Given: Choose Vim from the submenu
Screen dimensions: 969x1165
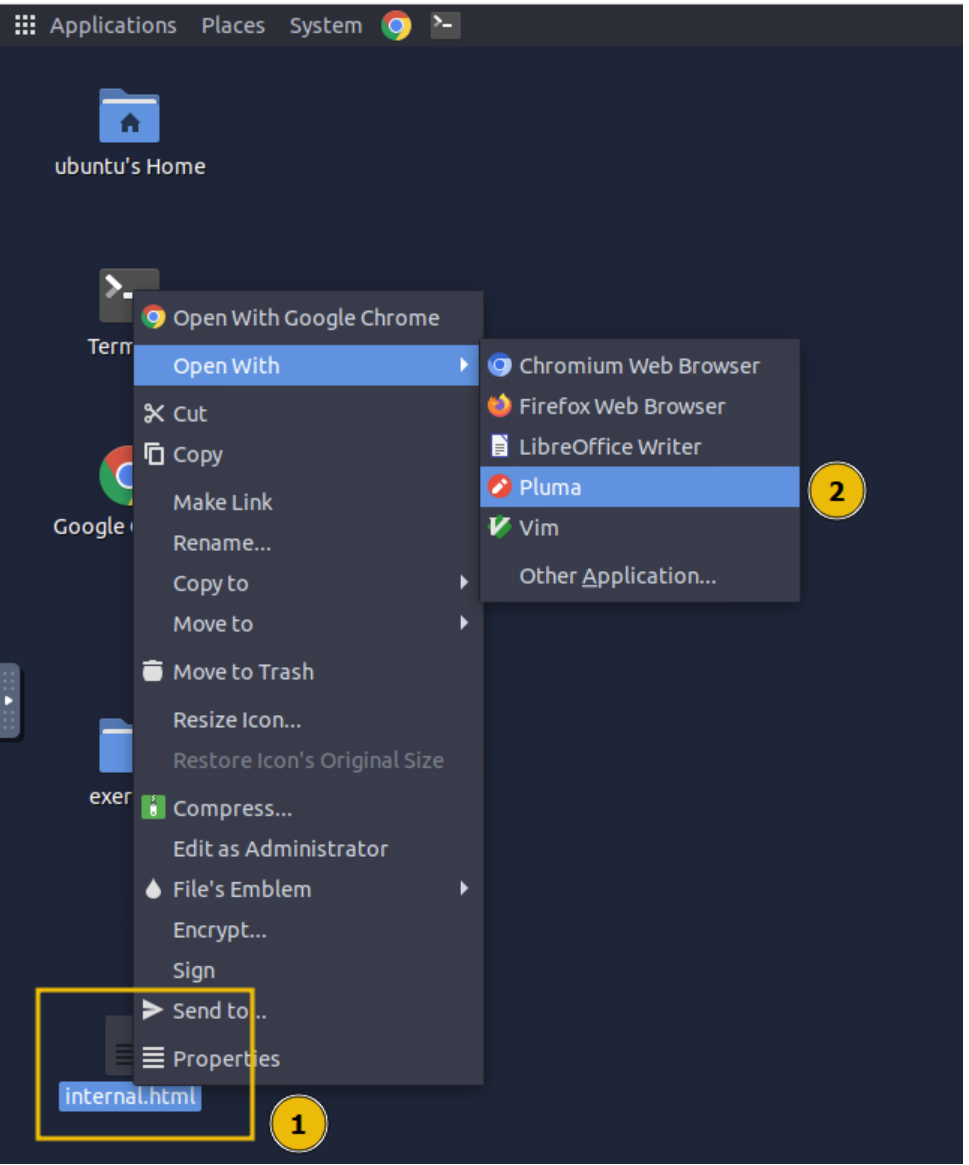Looking at the screenshot, I should (640, 528).
